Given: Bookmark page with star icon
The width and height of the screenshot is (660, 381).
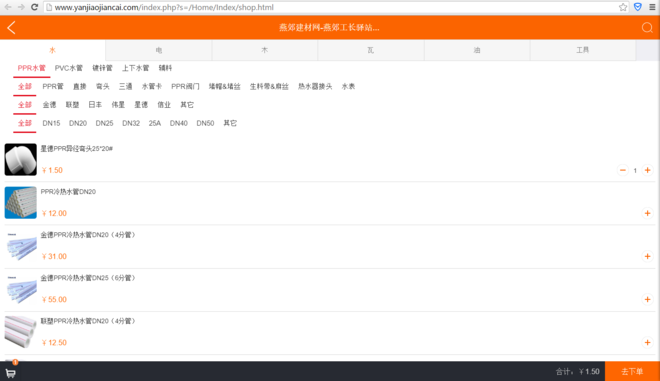Looking at the screenshot, I should pos(623,7).
